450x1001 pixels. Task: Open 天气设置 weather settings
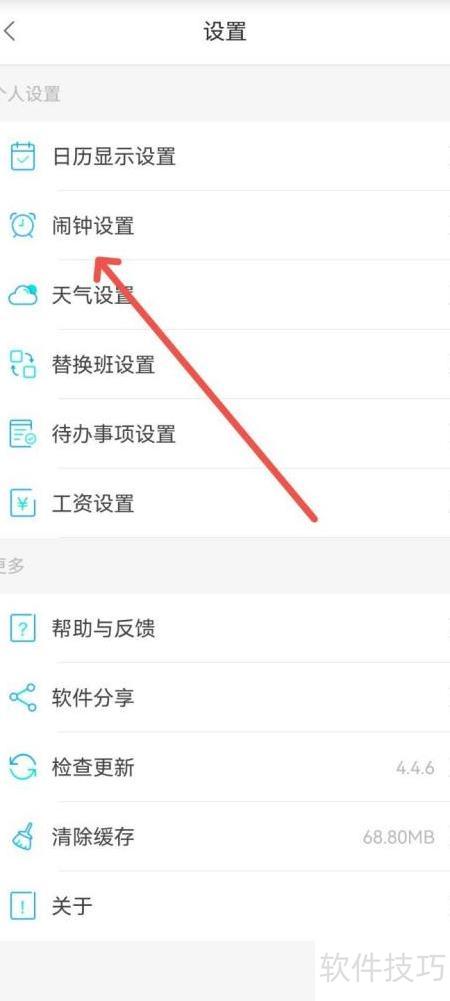[225, 295]
